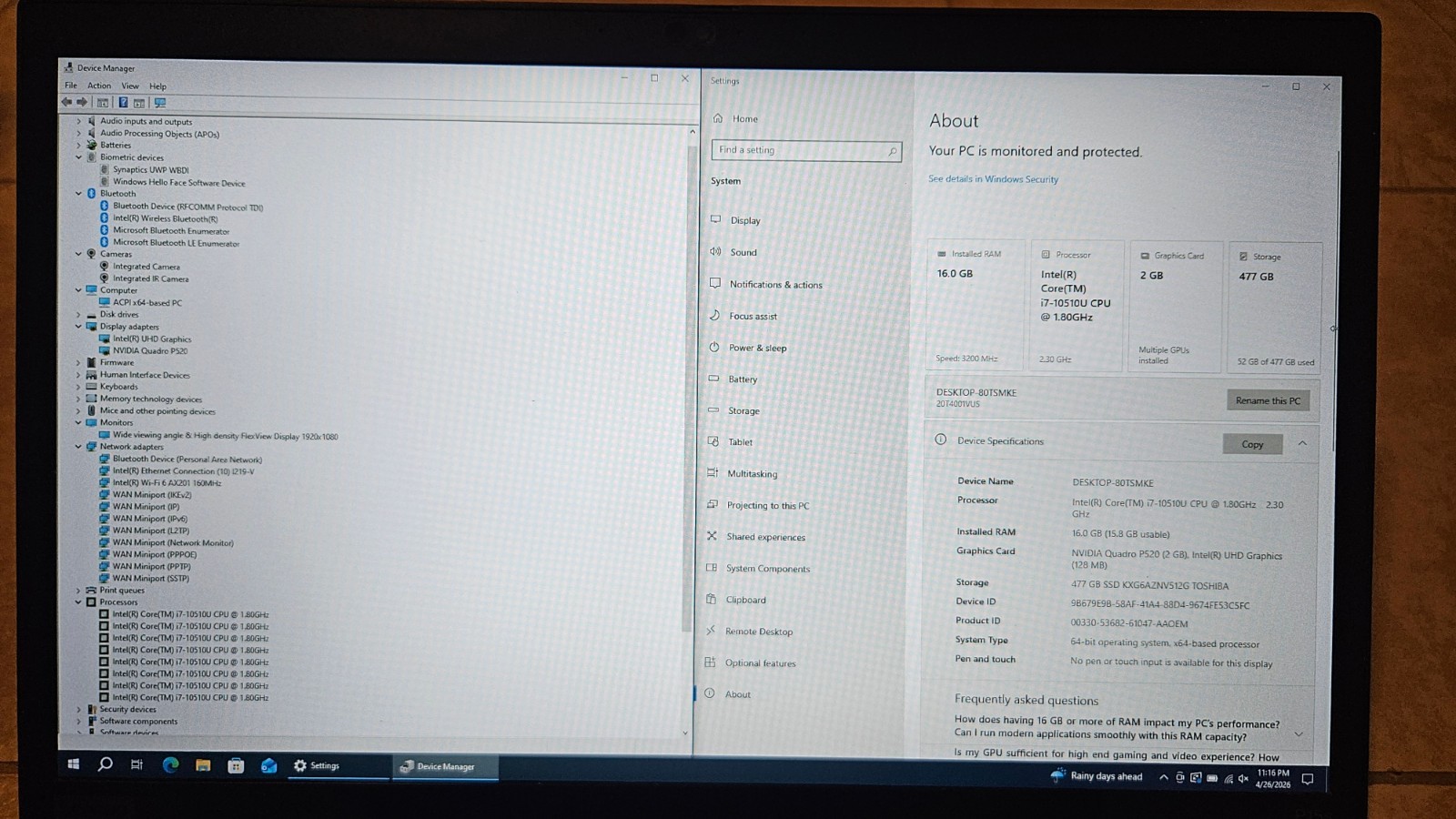This screenshot has height=819, width=1456.
Task: Collapse the Display adapters node
Action: click(x=78, y=326)
